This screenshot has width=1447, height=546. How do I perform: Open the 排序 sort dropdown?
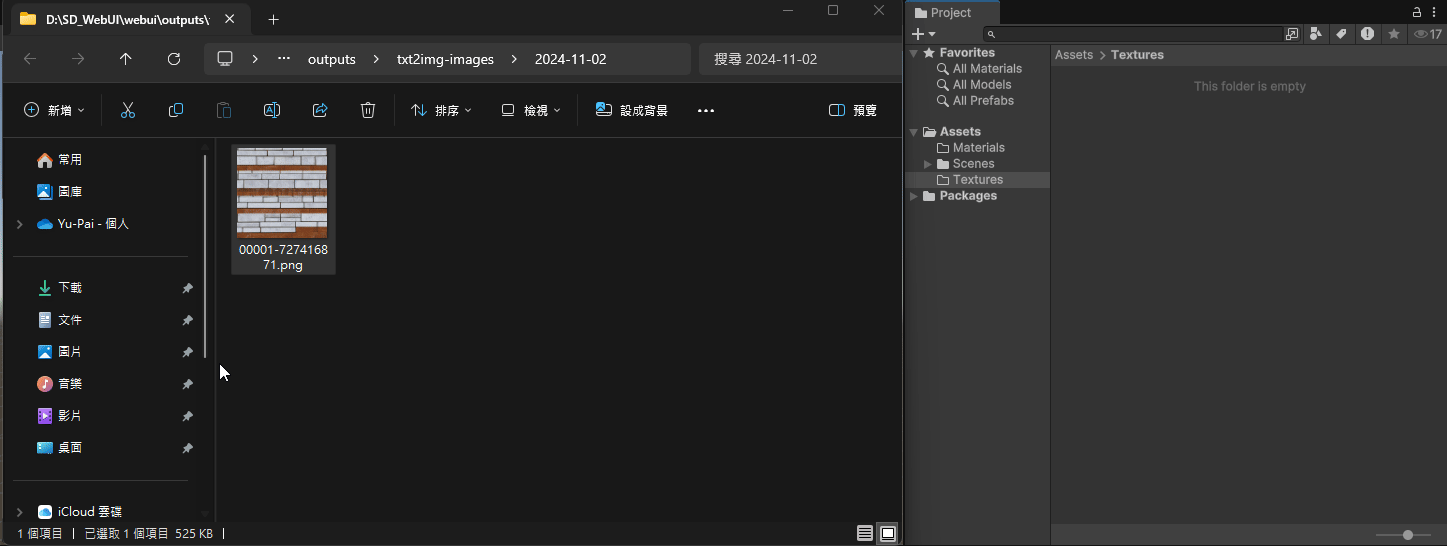442,110
